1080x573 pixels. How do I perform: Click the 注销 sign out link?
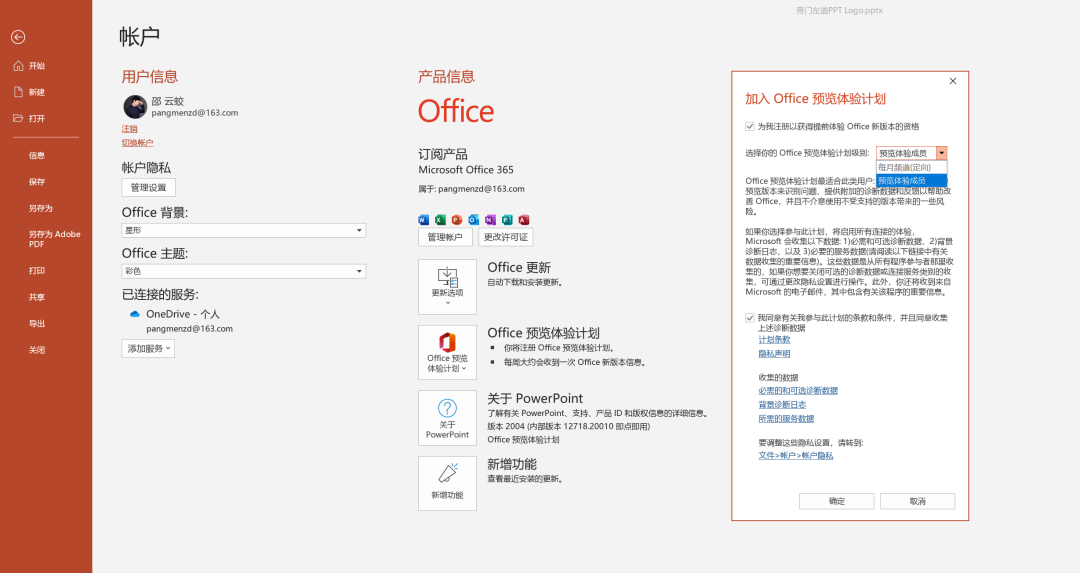(129, 129)
